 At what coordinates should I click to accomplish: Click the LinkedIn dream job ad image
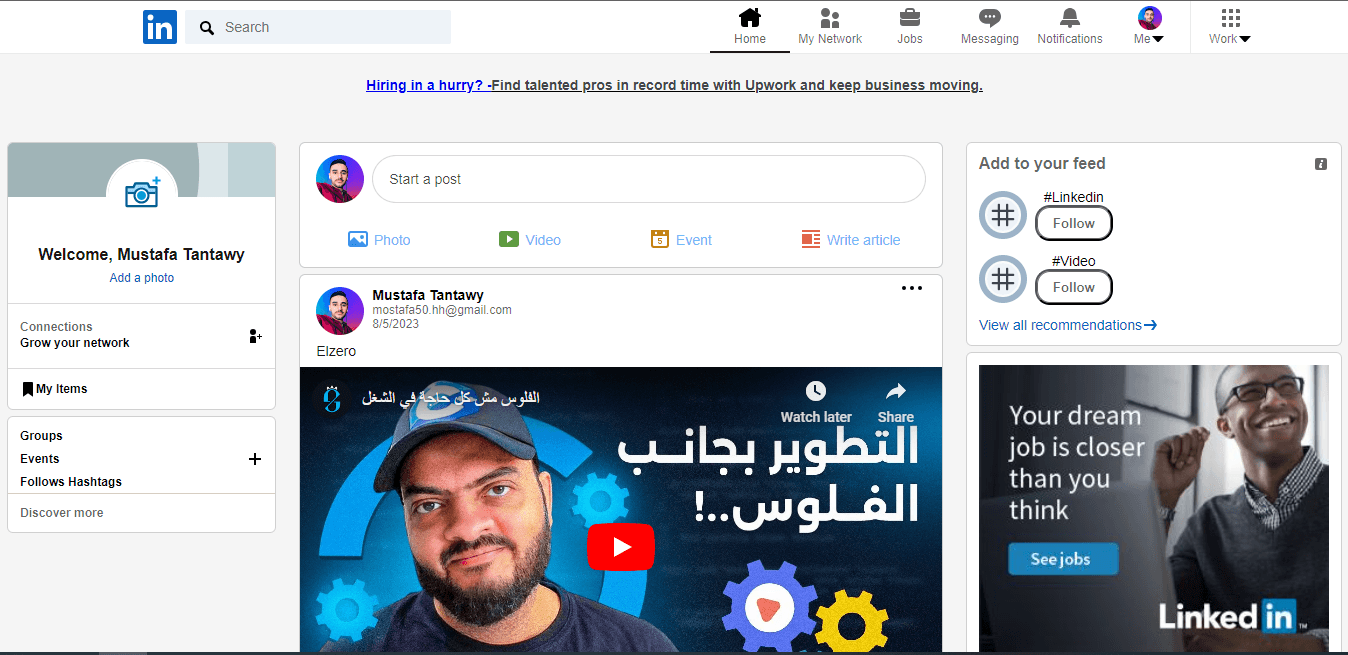point(1154,508)
